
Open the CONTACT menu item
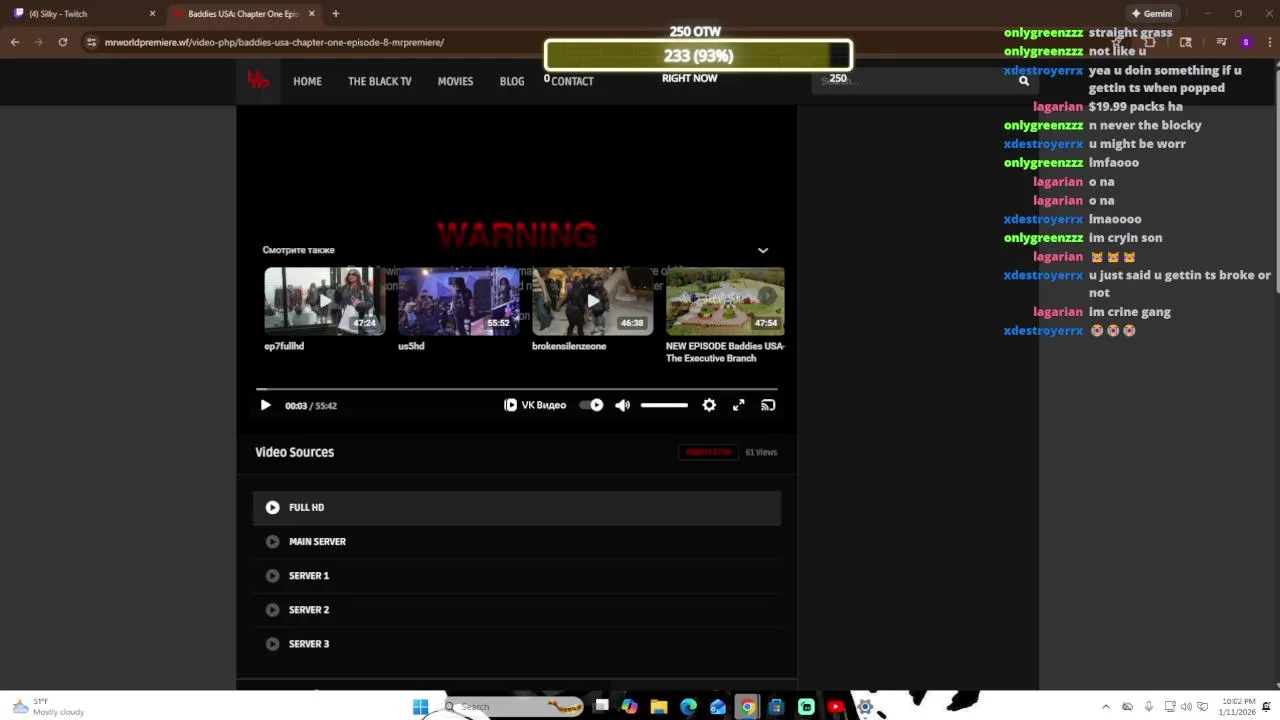click(x=572, y=81)
